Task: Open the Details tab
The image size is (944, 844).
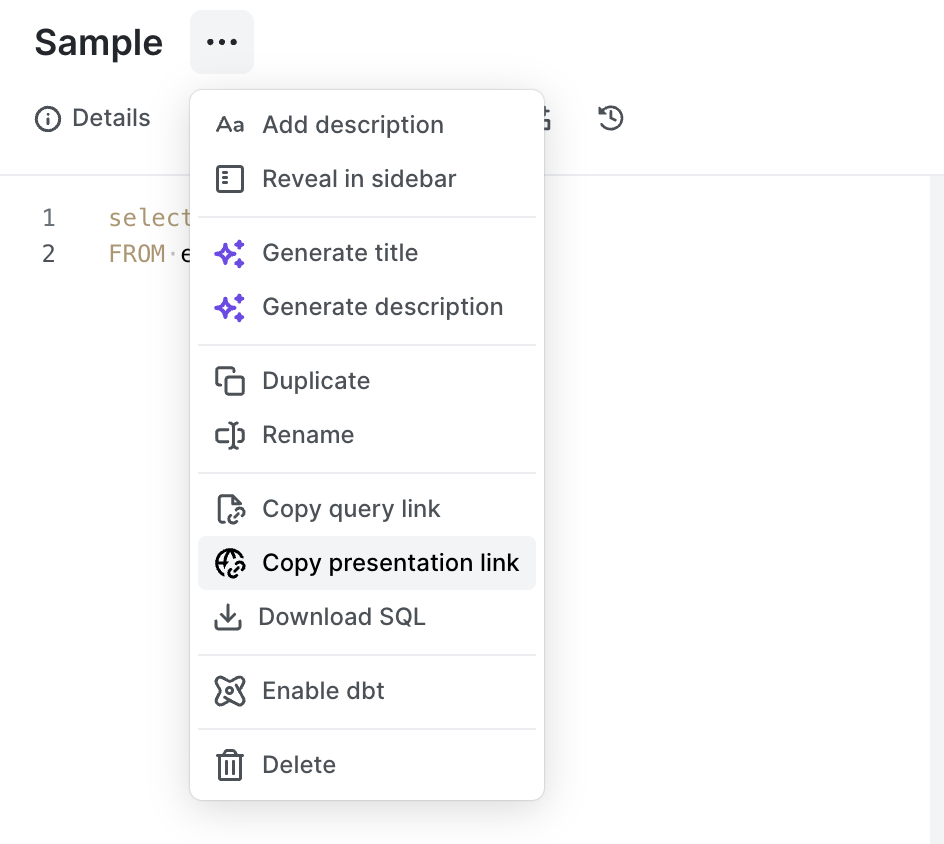Action: click(93, 118)
